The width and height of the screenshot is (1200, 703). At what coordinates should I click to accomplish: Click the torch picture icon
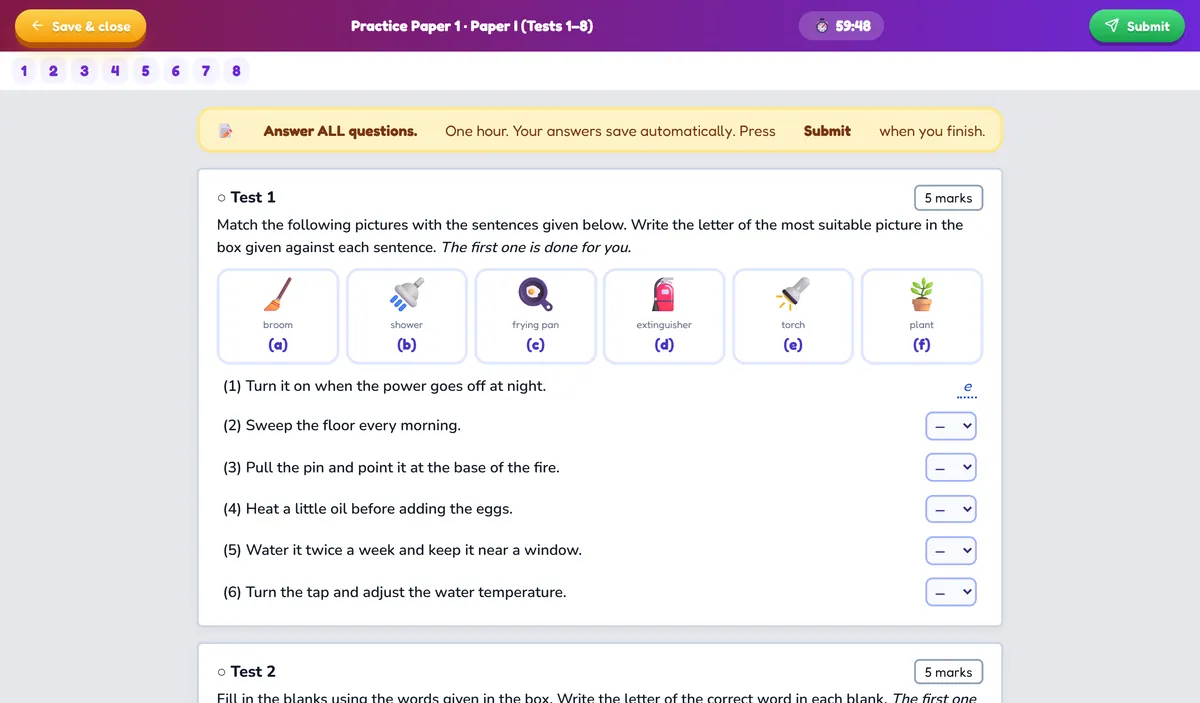tap(793, 293)
